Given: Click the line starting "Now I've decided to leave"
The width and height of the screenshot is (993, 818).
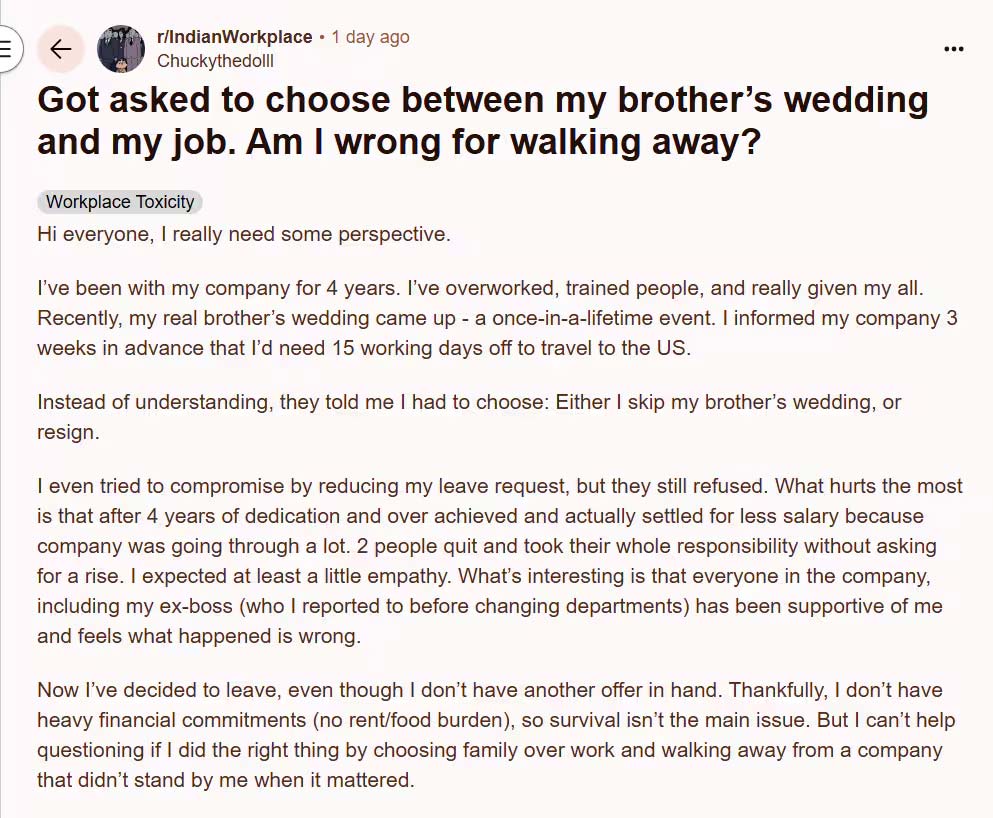Looking at the screenshot, I should tap(490, 690).
